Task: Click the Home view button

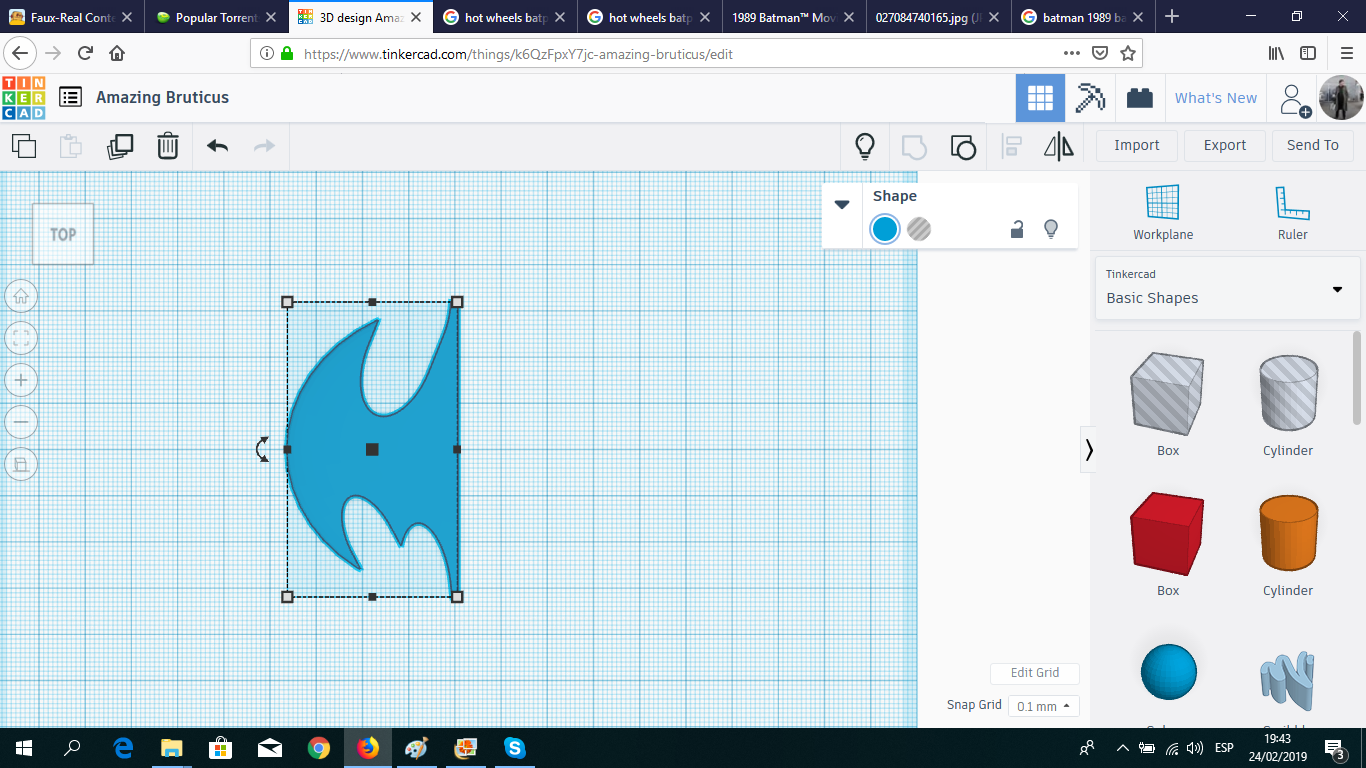Action: [x=21, y=296]
